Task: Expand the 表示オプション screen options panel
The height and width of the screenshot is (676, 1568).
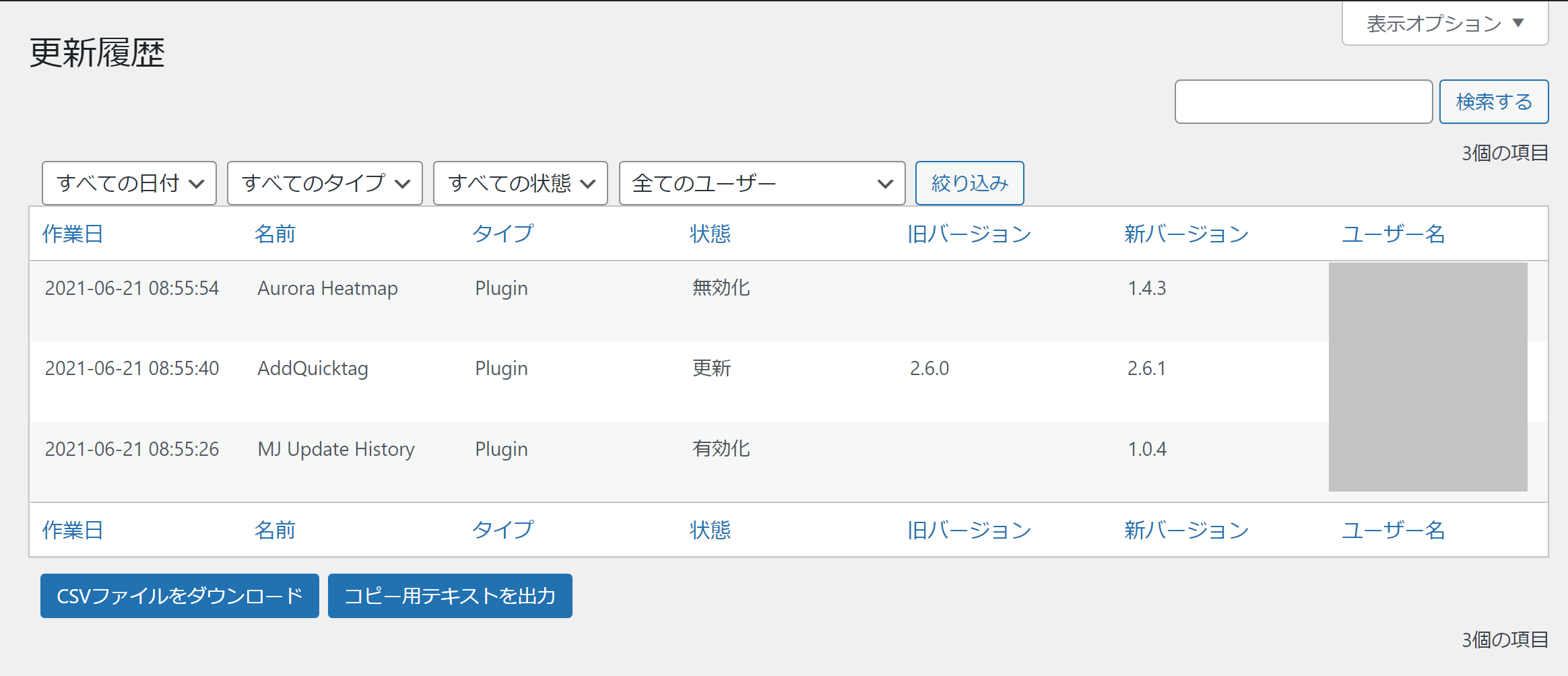Action: (1444, 24)
